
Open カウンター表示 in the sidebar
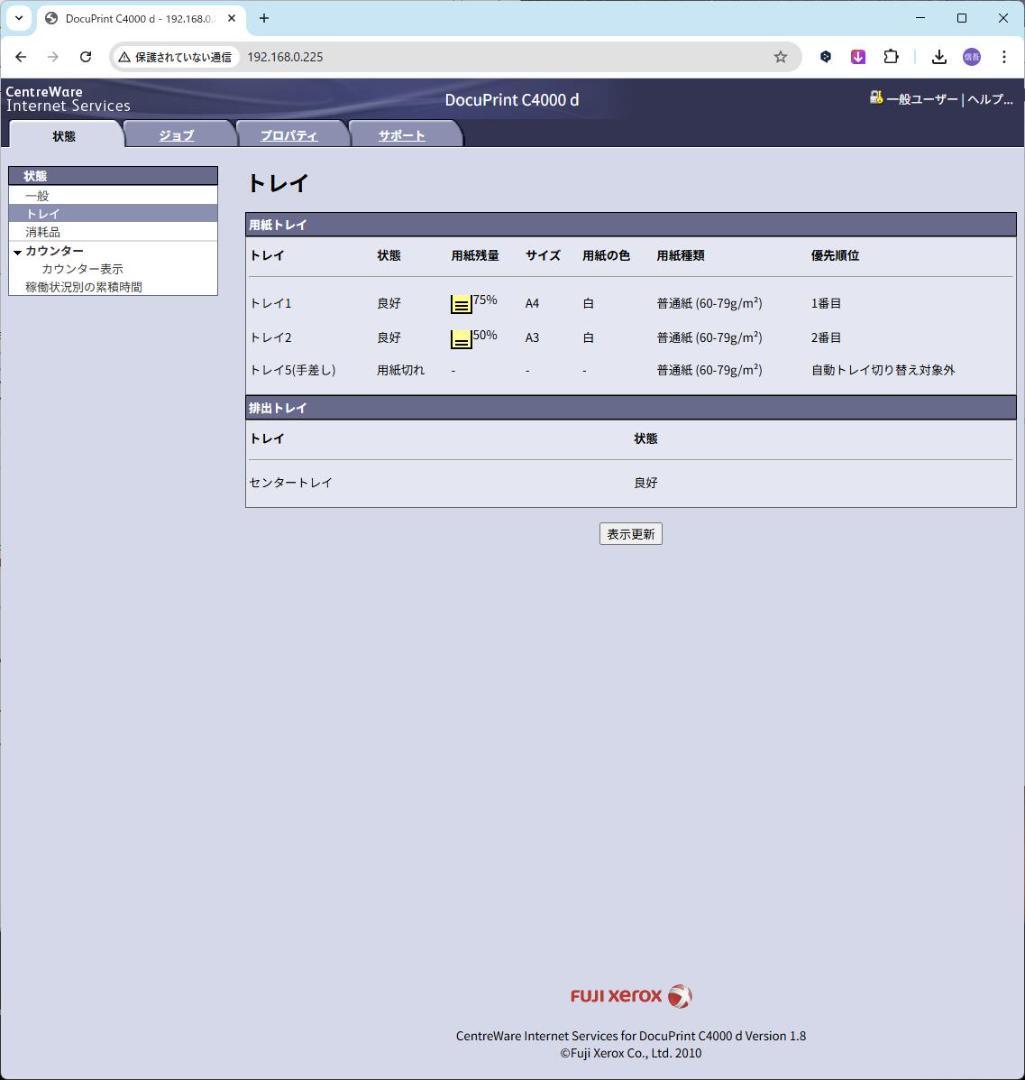[82, 269]
